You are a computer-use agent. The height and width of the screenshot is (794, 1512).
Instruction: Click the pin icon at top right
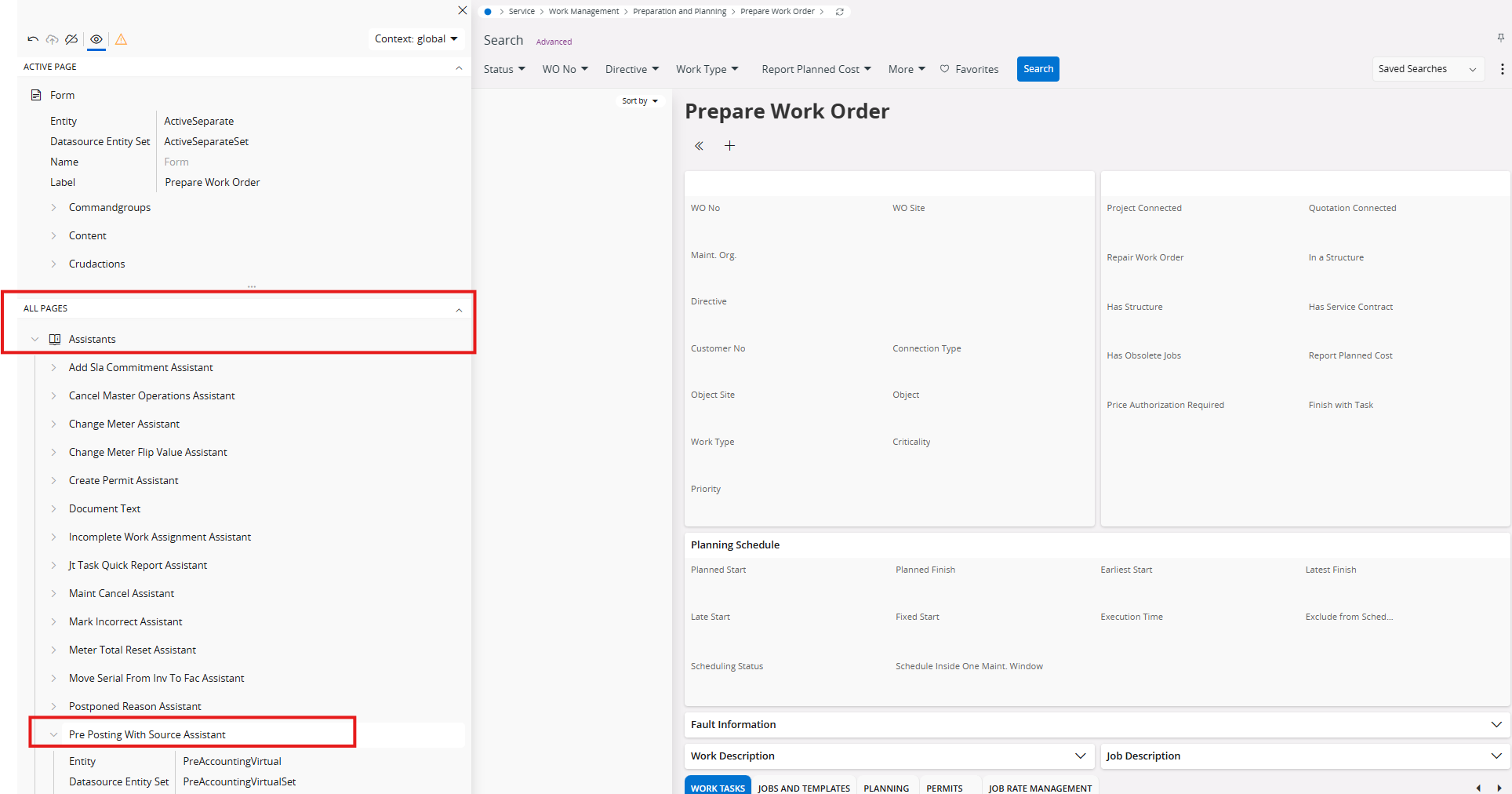pos(1500,38)
